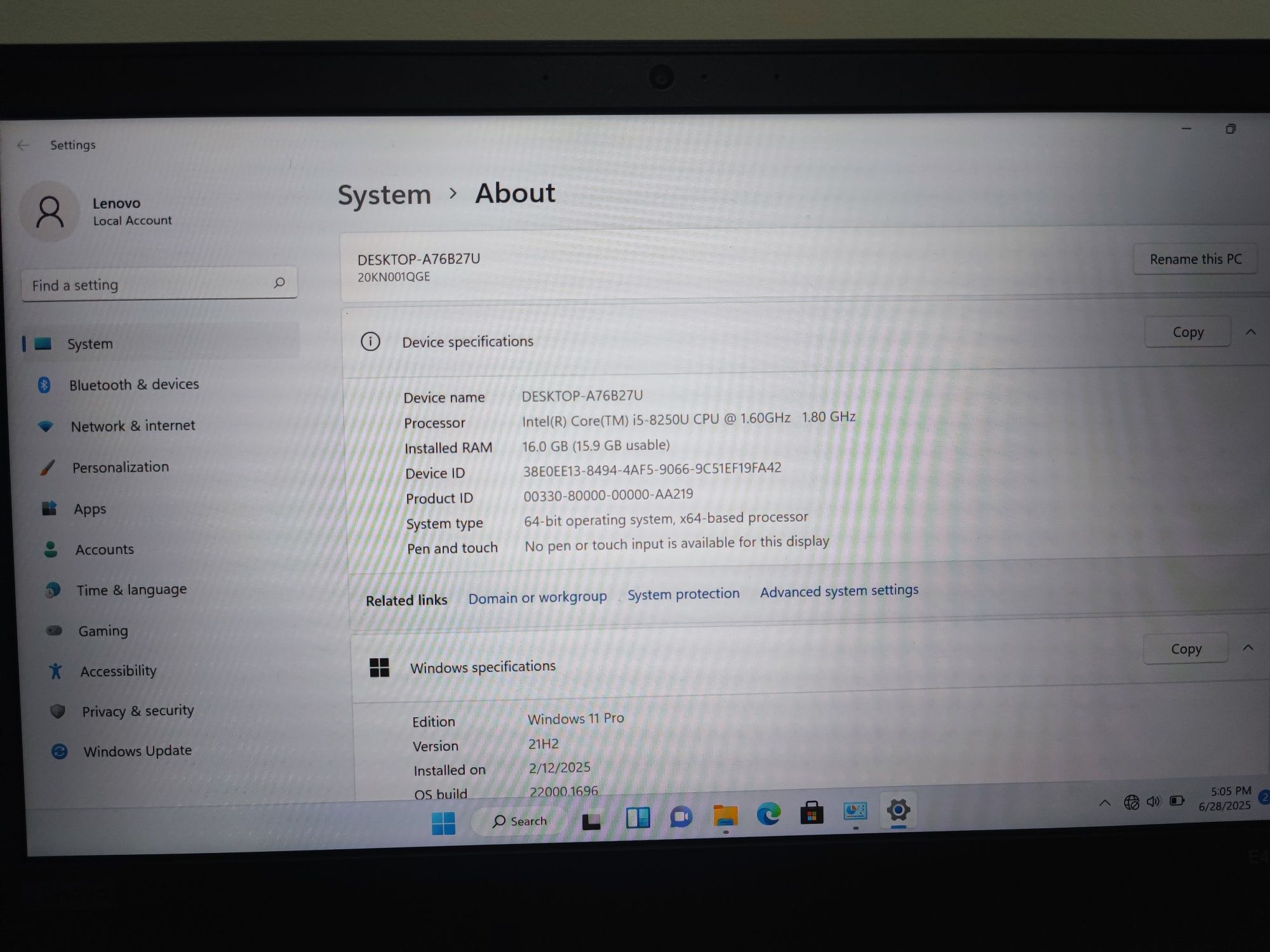Go to Personalization settings

pyautogui.click(x=120, y=467)
